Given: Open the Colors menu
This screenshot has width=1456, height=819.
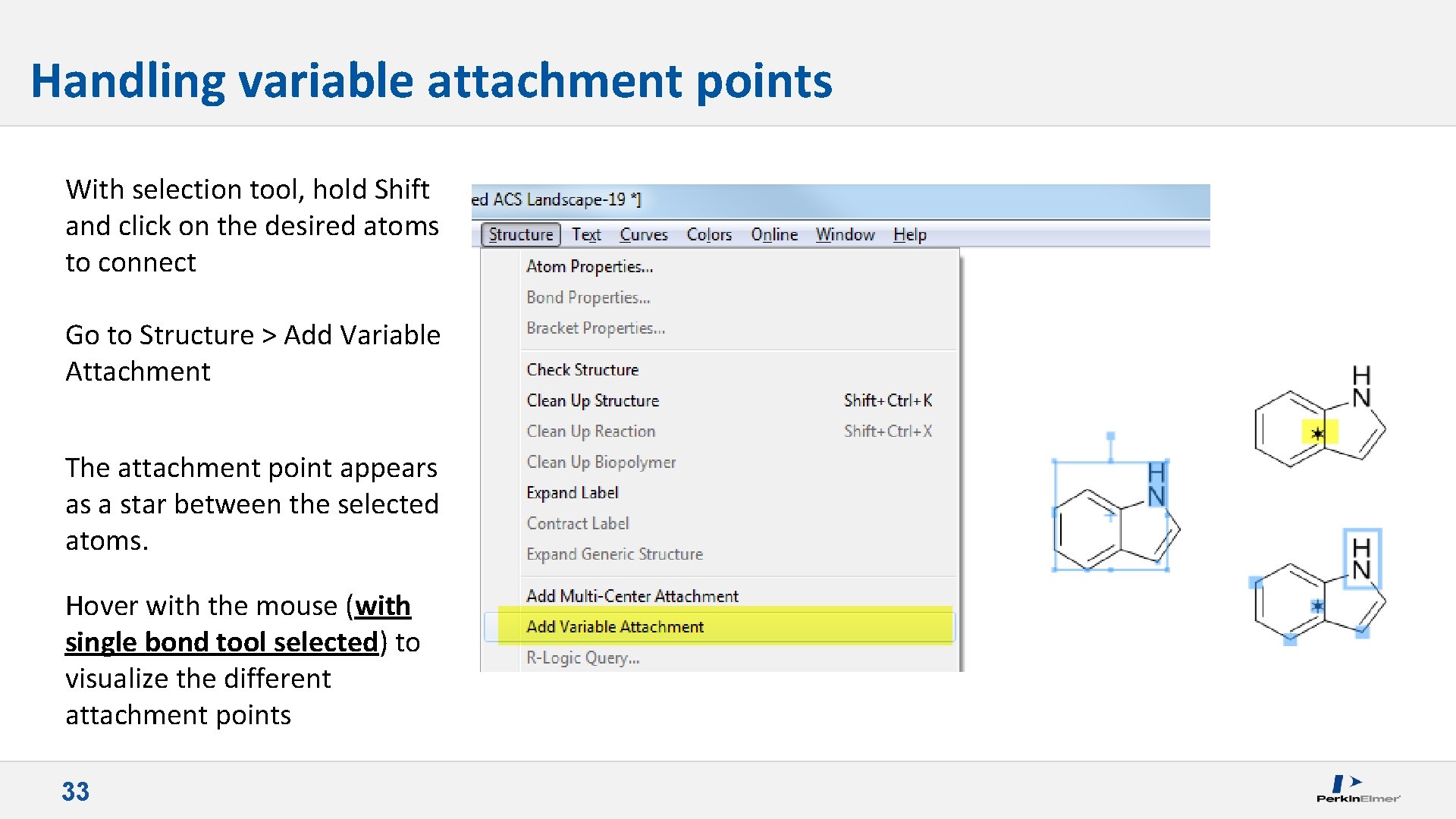Looking at the screenshot, I should coord(708,234).
